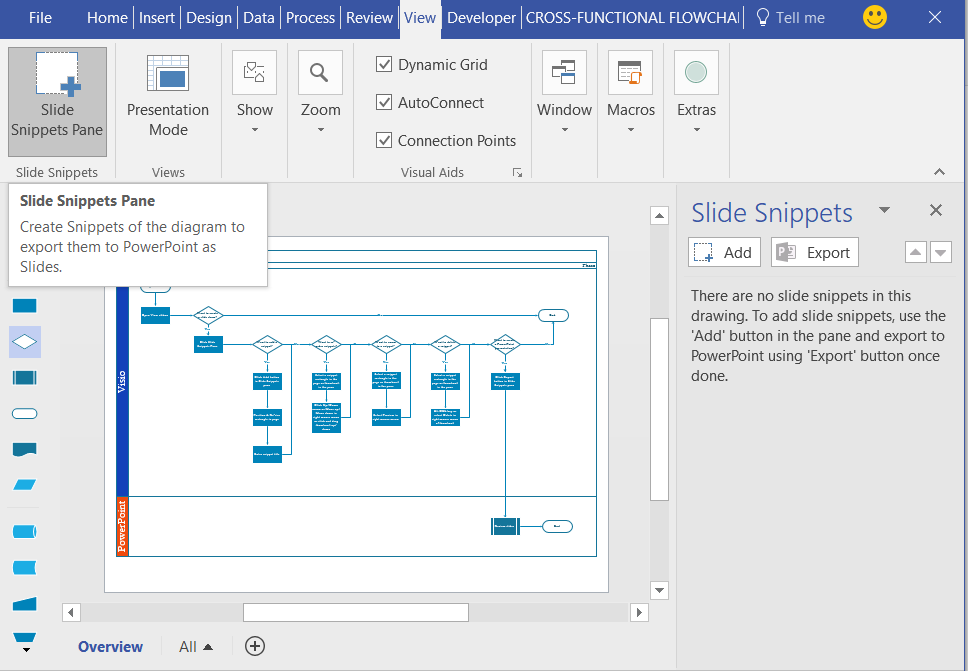Click the Window icon
968x671 pixels.
click(x=563, y=72)
